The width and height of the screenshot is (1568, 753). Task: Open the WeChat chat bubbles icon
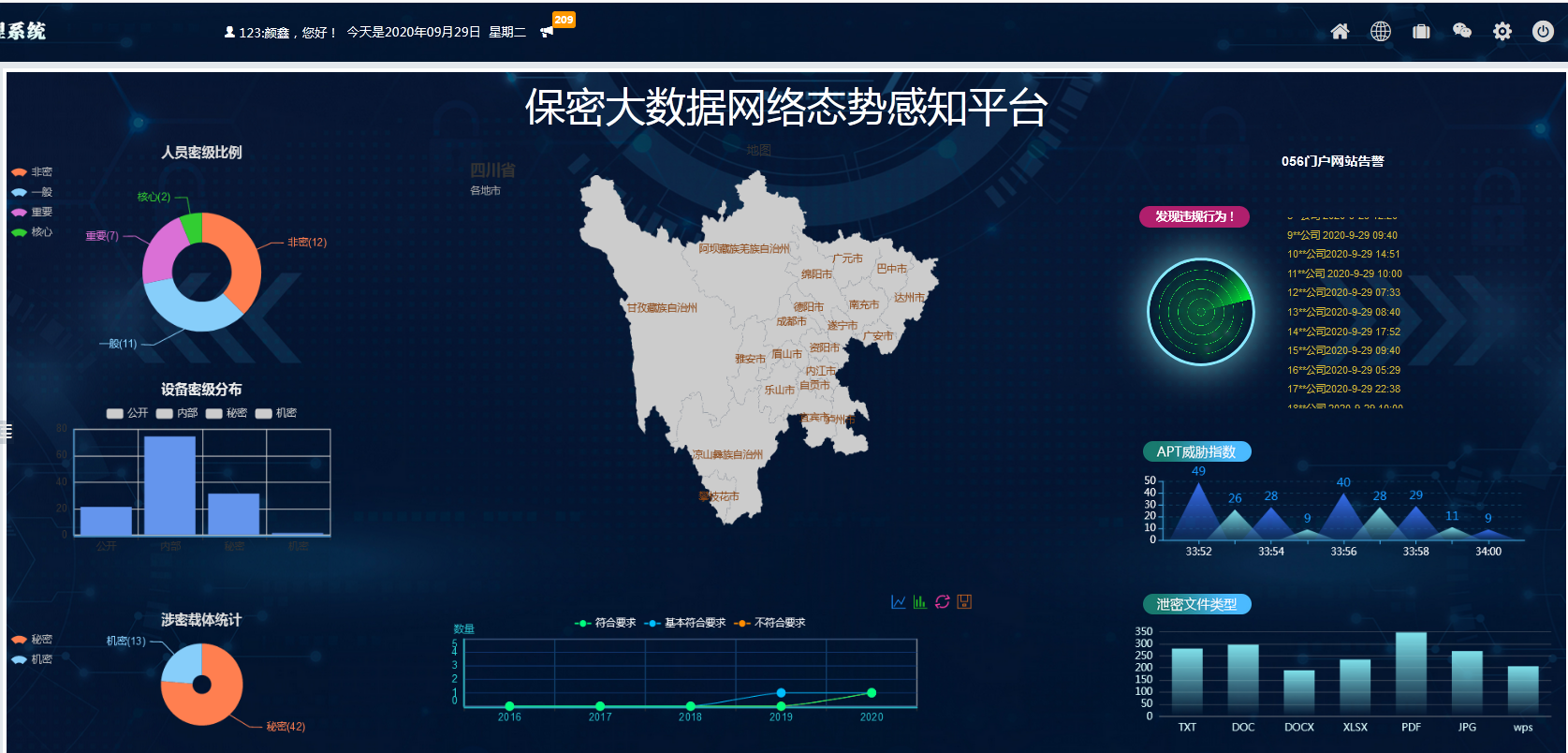pos(1461,32)
